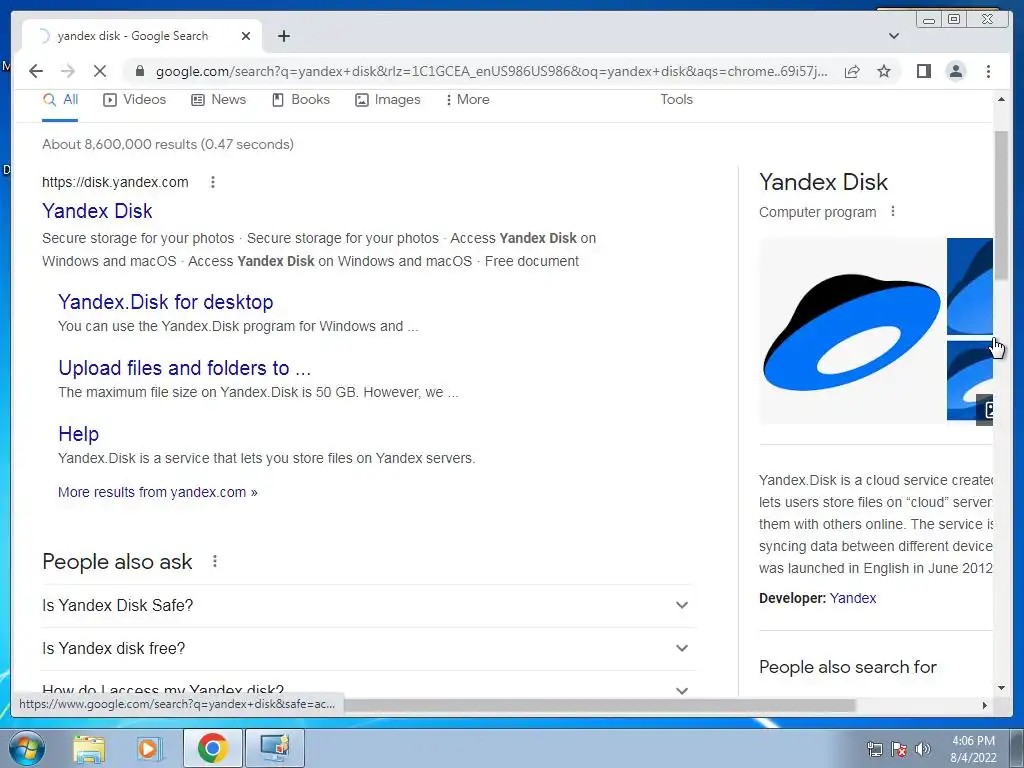Click the volume speaker tray icon
1024x768 pixels.
click(923, 750)
